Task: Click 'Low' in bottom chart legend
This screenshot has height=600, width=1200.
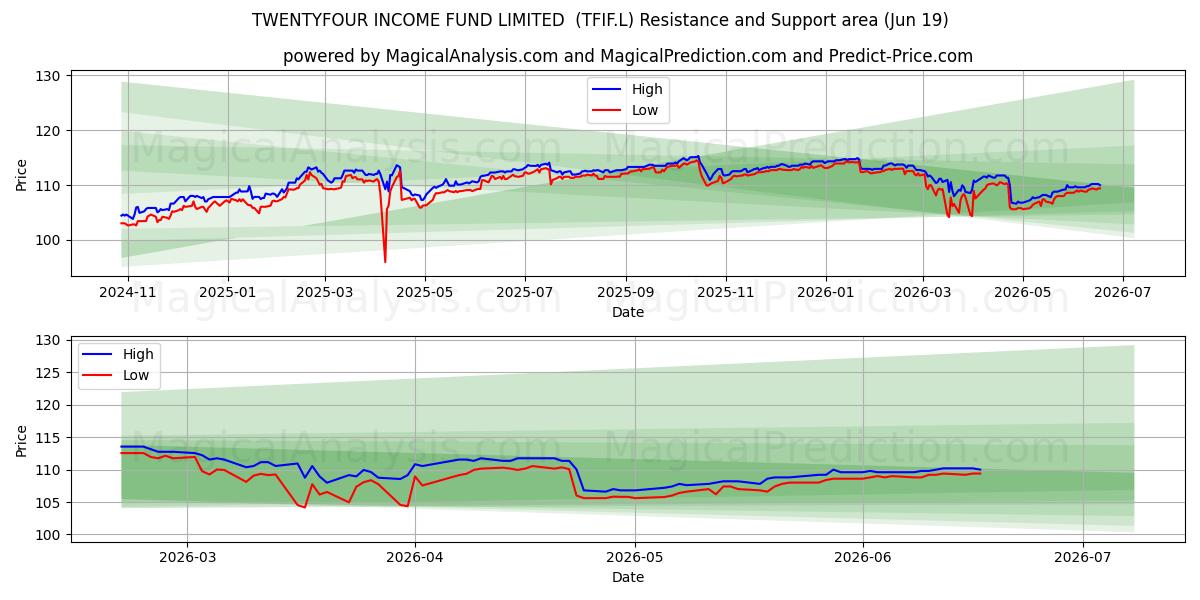Action: coord(136,375)
